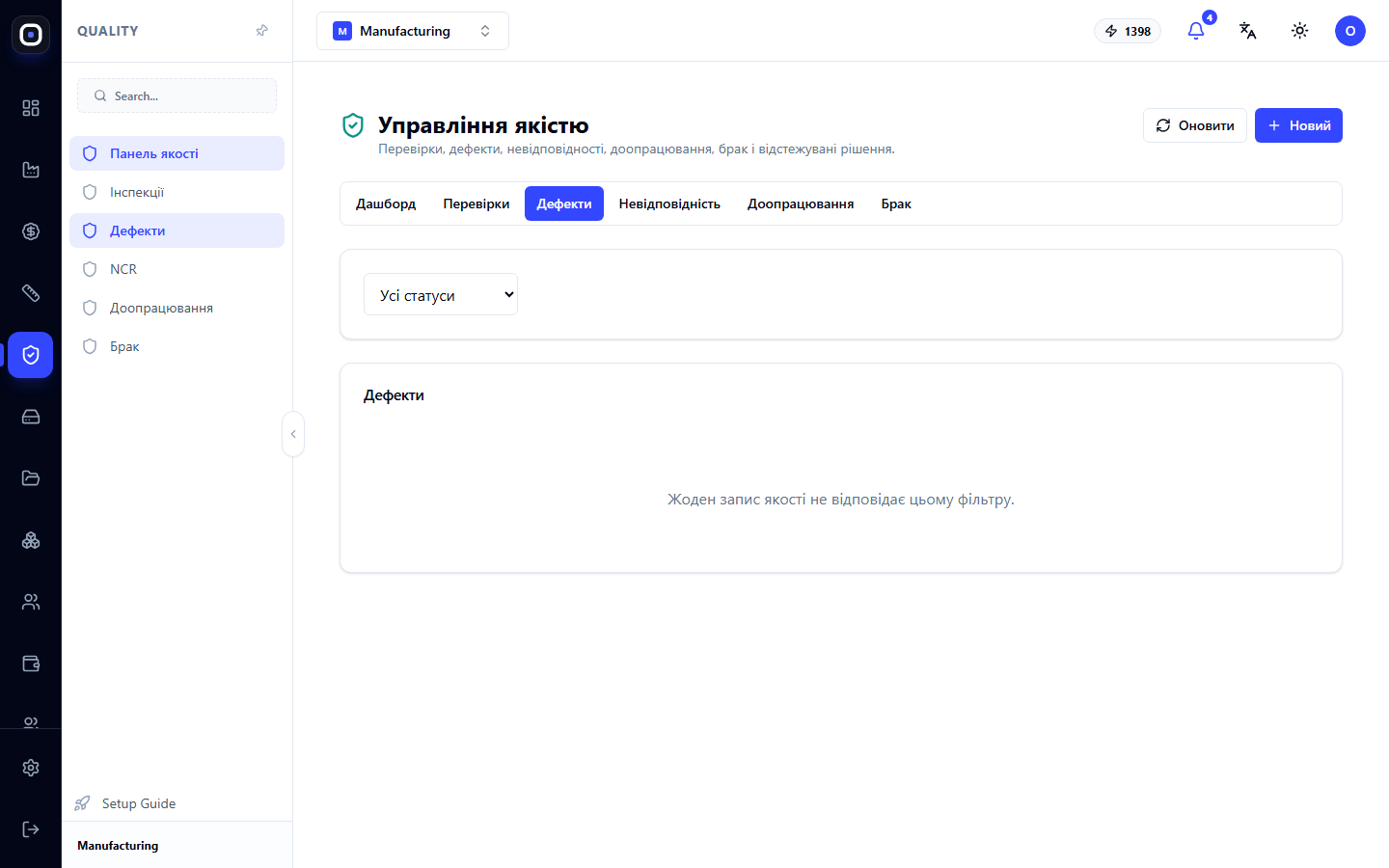Click the logout icon at the rail bottom

pos(31,829)
